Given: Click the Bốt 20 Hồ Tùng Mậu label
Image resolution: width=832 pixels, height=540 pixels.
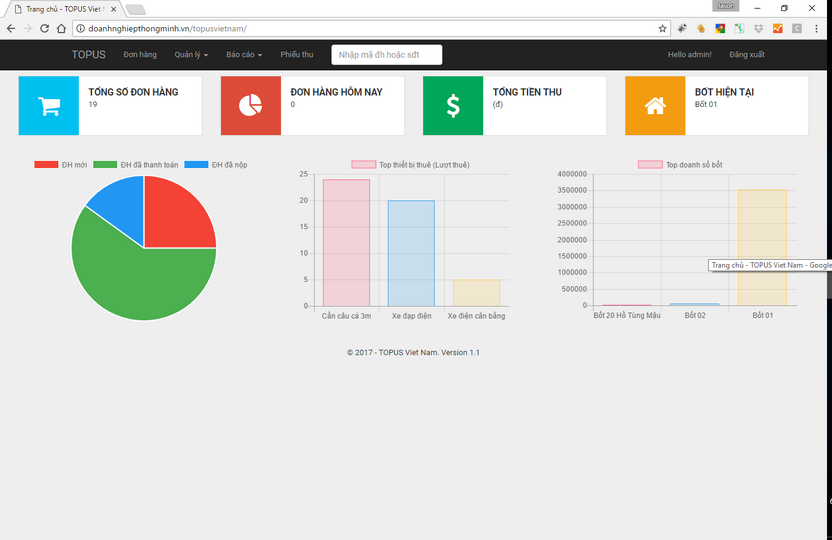Looking at the screenshot, I should (627, 315).
